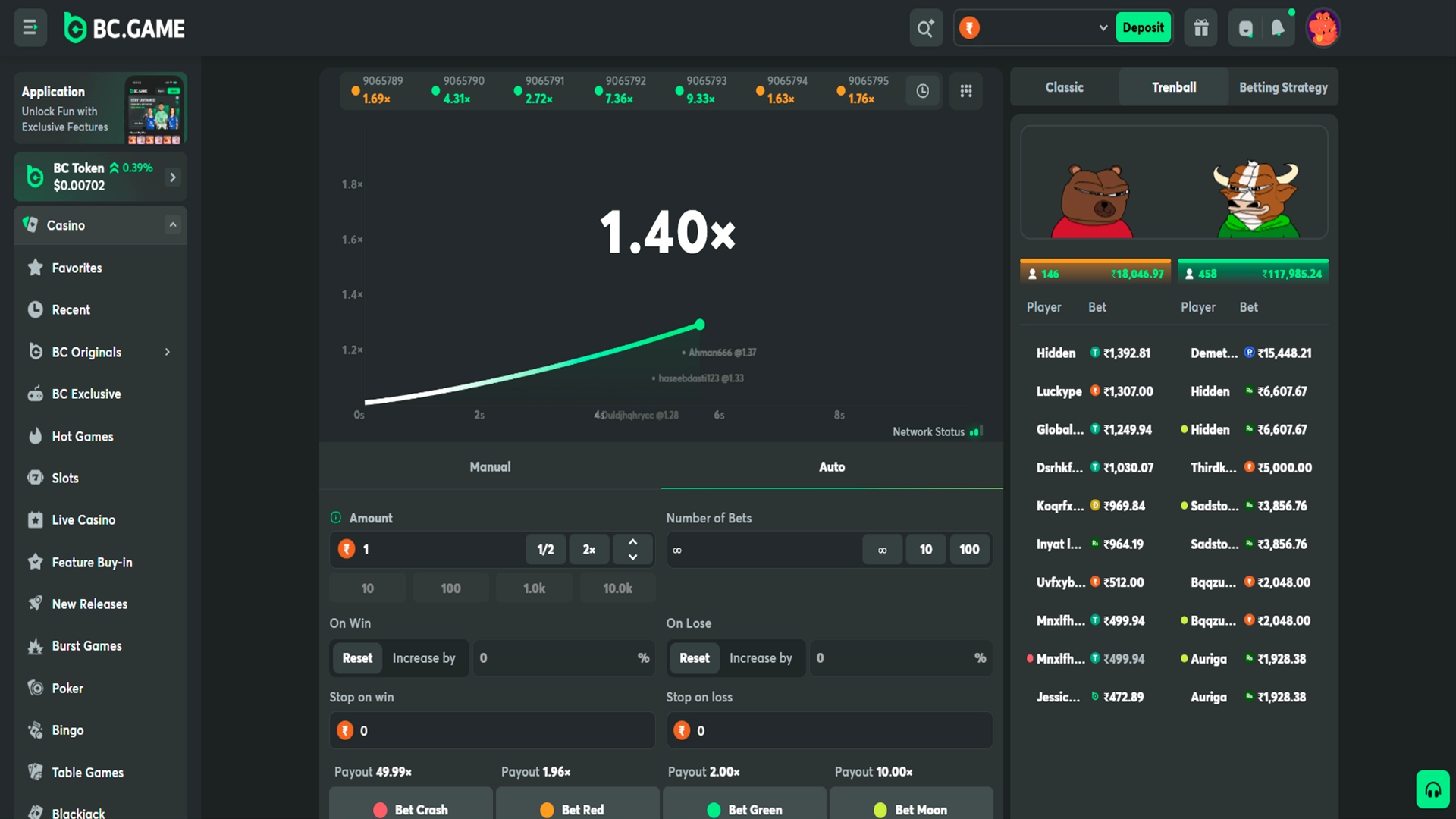1456x819 pixels.
Task: Click the green Deposit button
Action: click(1143, 27)
